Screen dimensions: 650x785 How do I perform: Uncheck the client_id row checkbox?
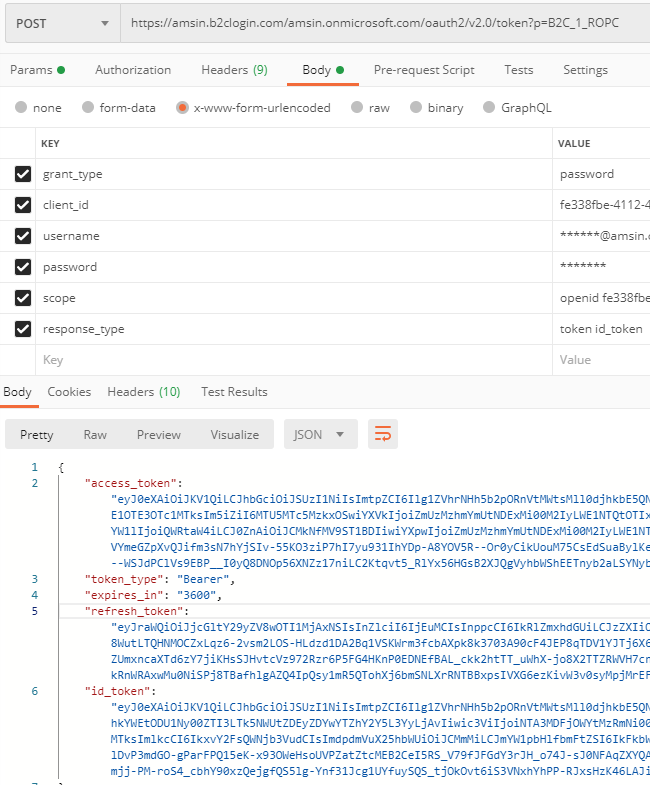click(x=23, y=205)
